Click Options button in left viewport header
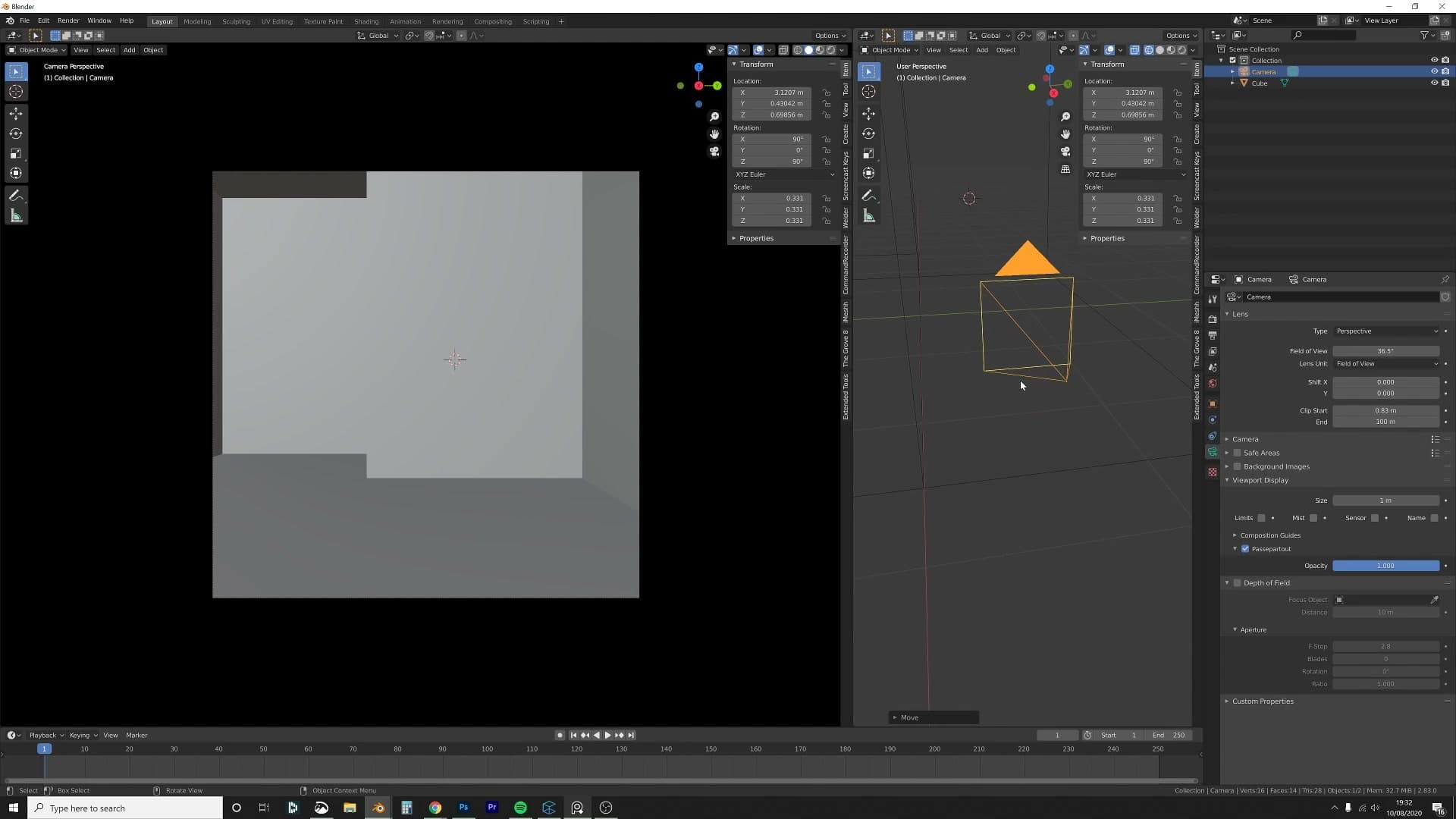 click(x=830, y=36)
